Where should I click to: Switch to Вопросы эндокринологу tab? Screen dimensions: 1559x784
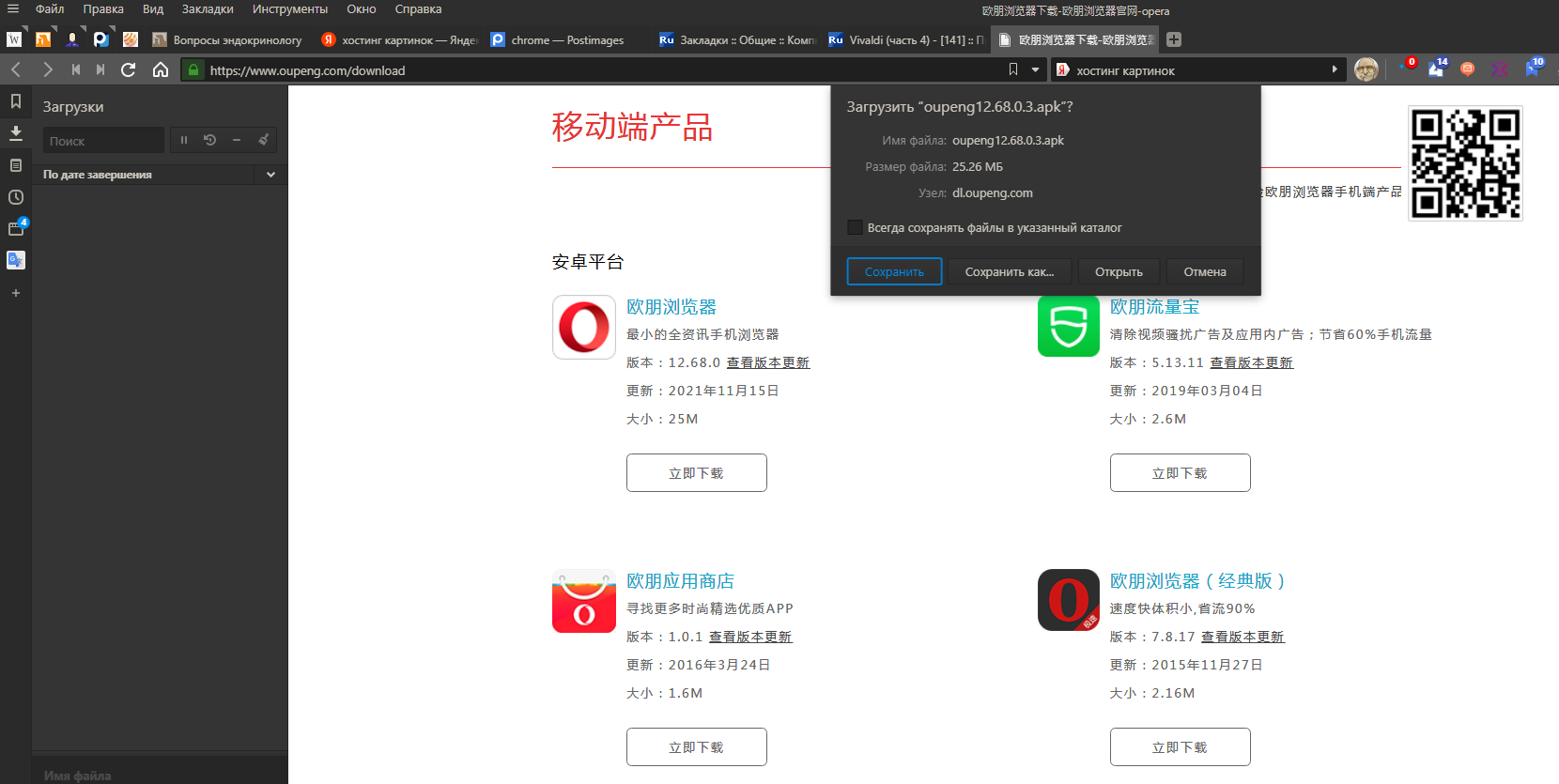pyautogui.click(x=228, y=39)
